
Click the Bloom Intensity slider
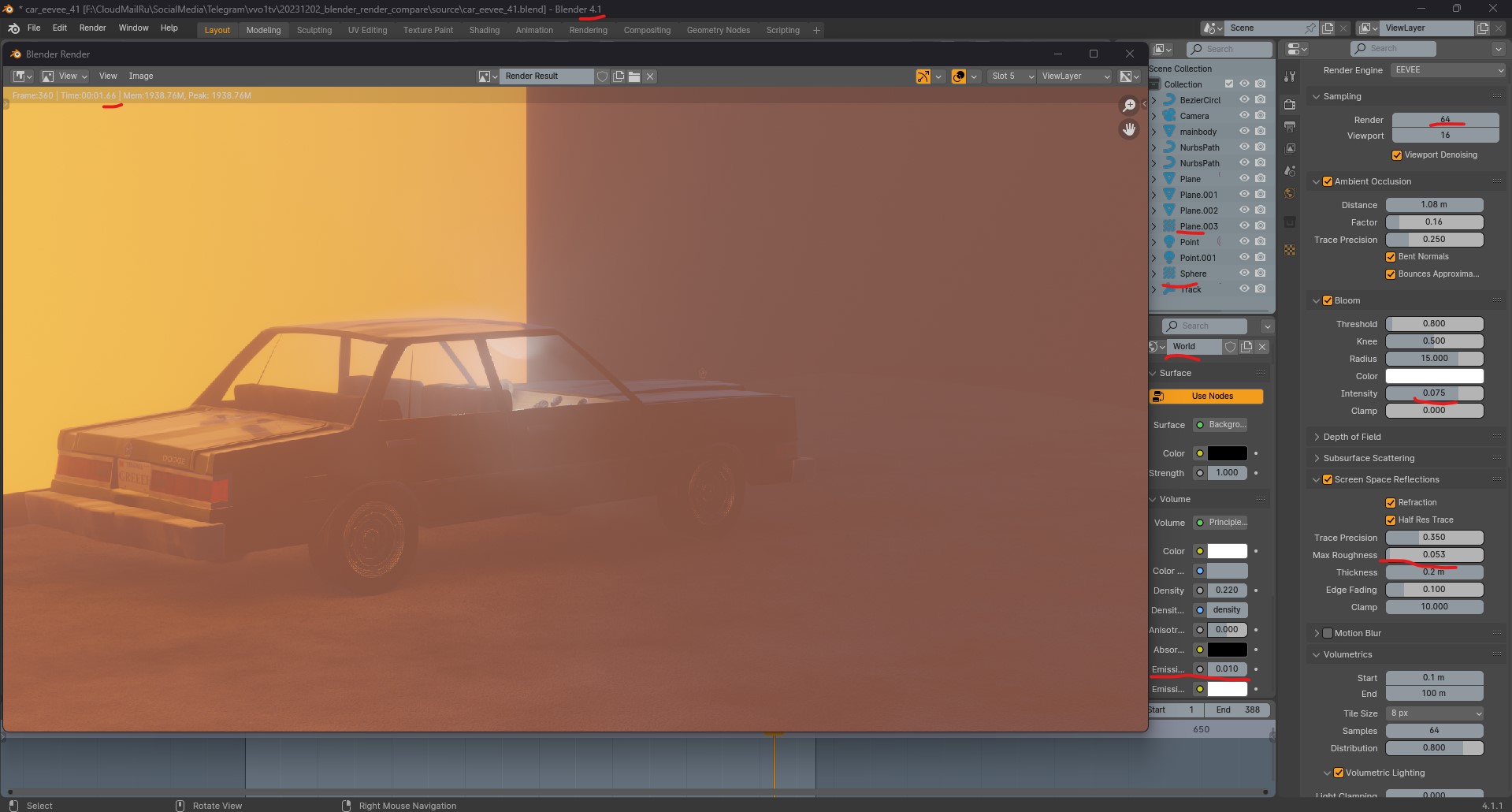coord(1434,393)
